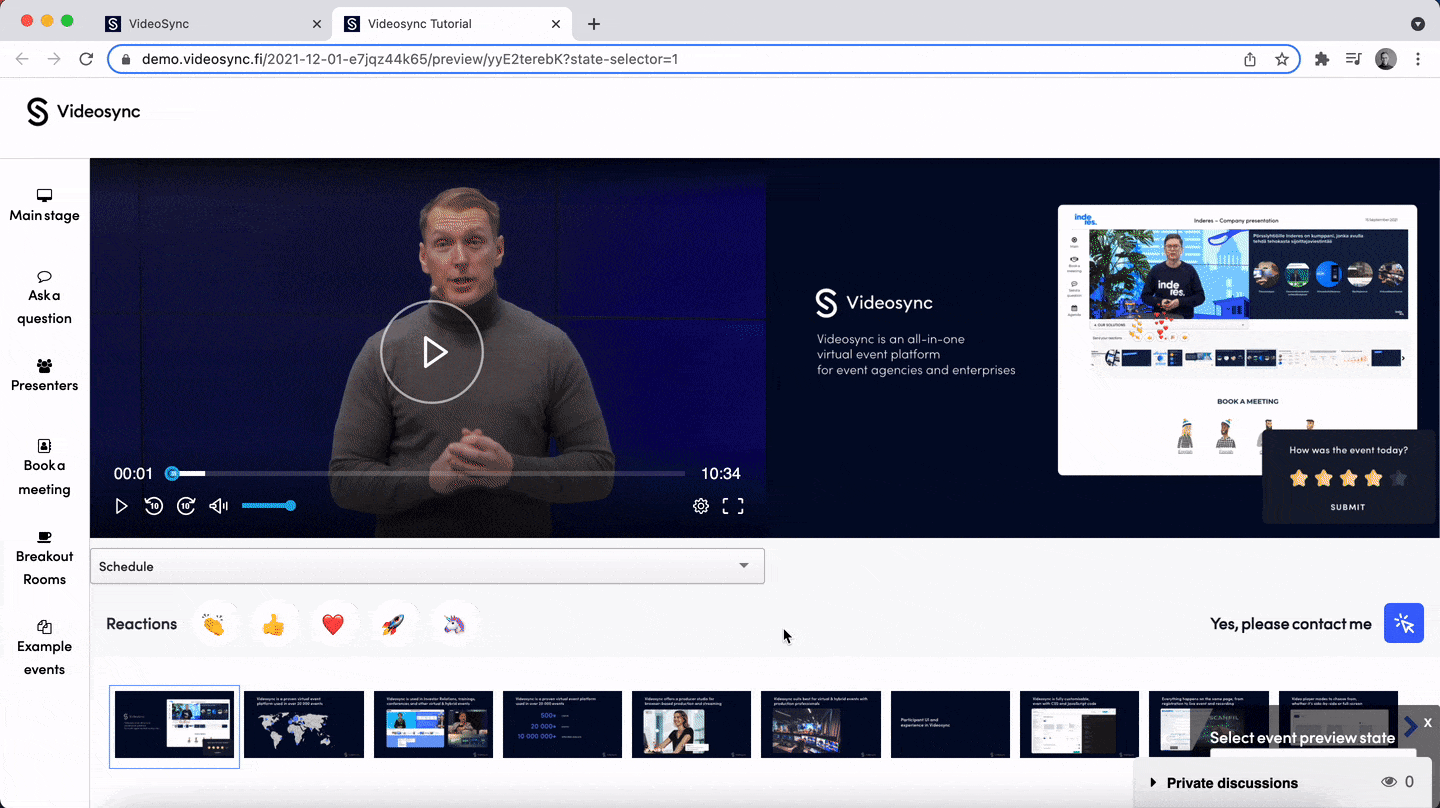1440x808 pixels.
Task: Open the Breakout Rooms section
Action: (x=44, y=557)
